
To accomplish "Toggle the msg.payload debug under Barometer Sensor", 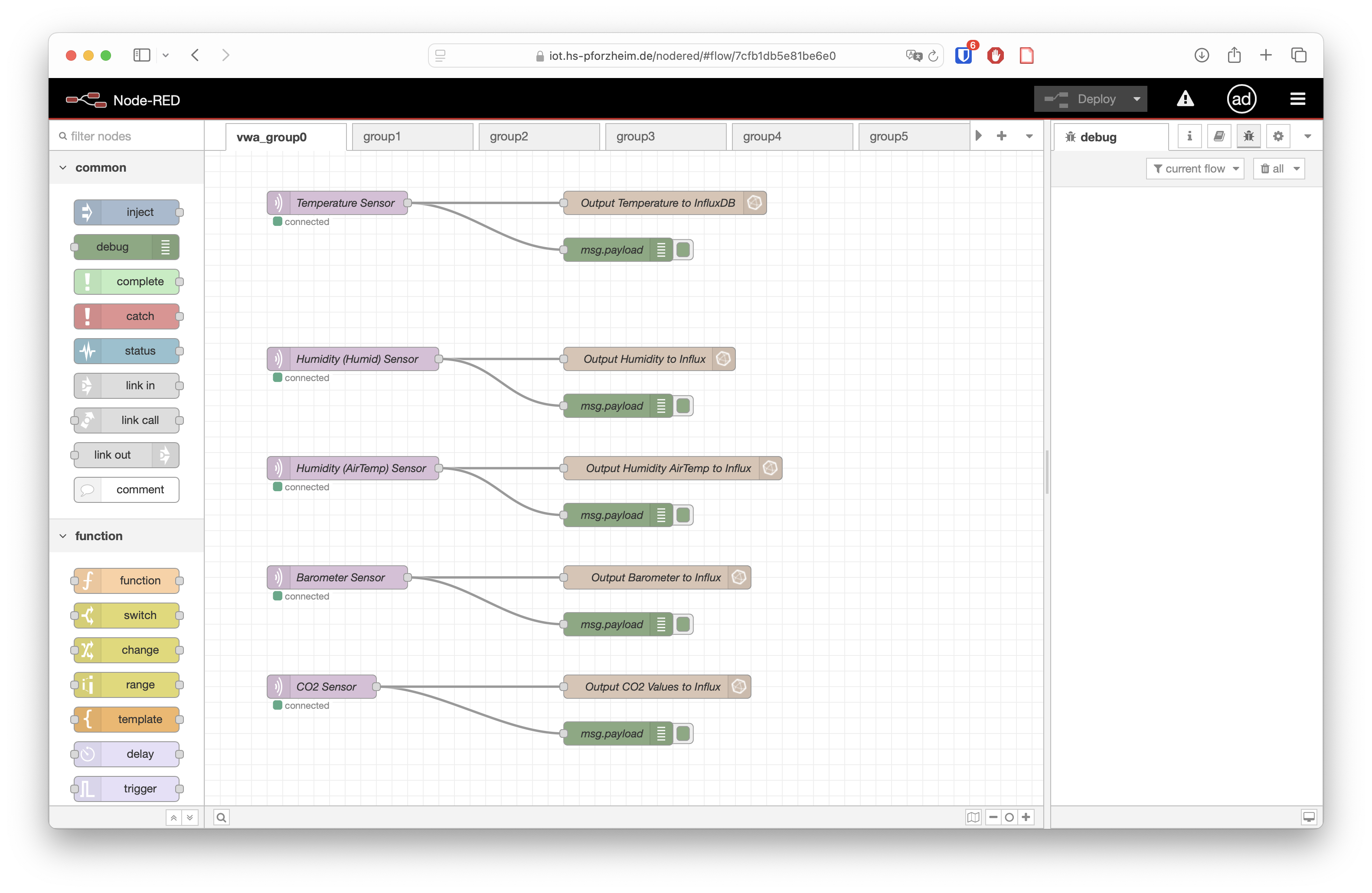I will tap(684, 624).
